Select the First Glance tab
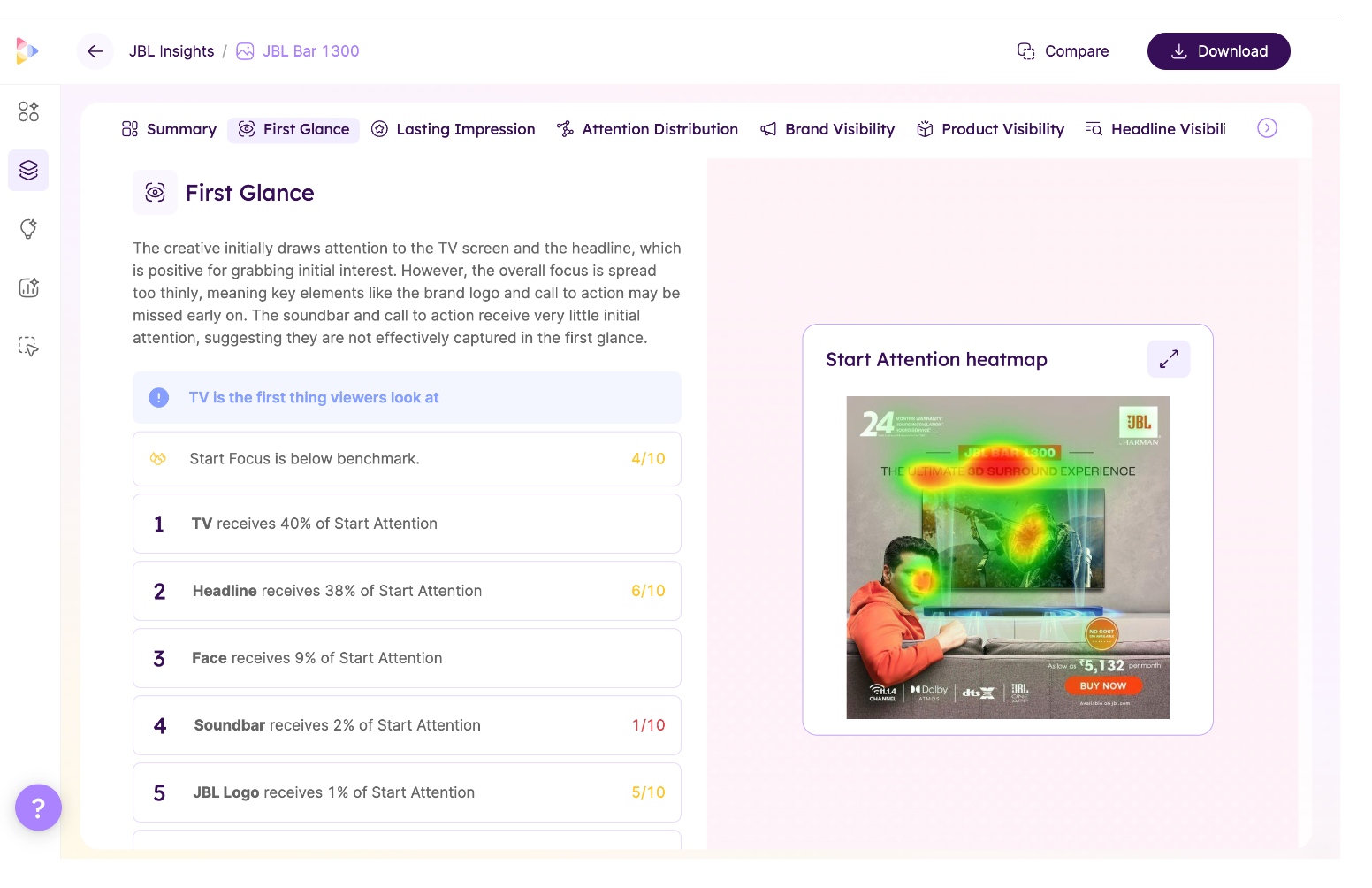Image resolution: width=1372 pixels, height=888 pixels. (293, 130)
